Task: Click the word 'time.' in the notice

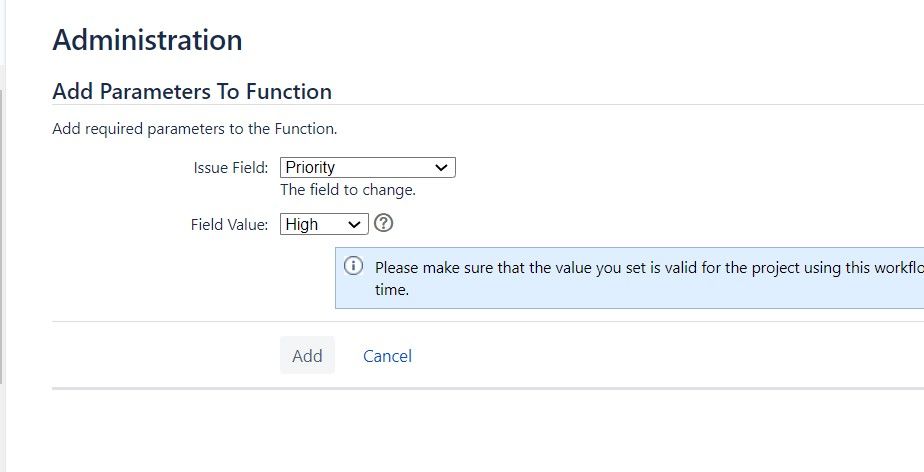Action: click(x=391, y=289)
